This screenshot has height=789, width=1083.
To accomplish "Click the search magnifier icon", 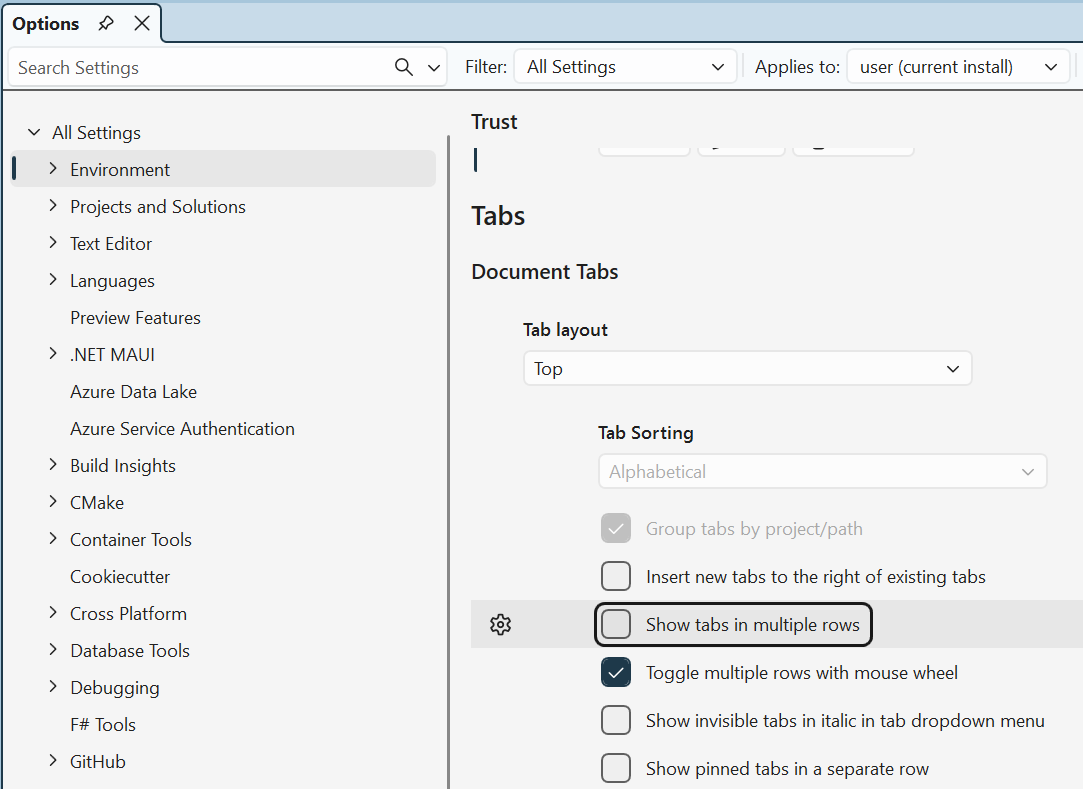I will click(403, 67).
